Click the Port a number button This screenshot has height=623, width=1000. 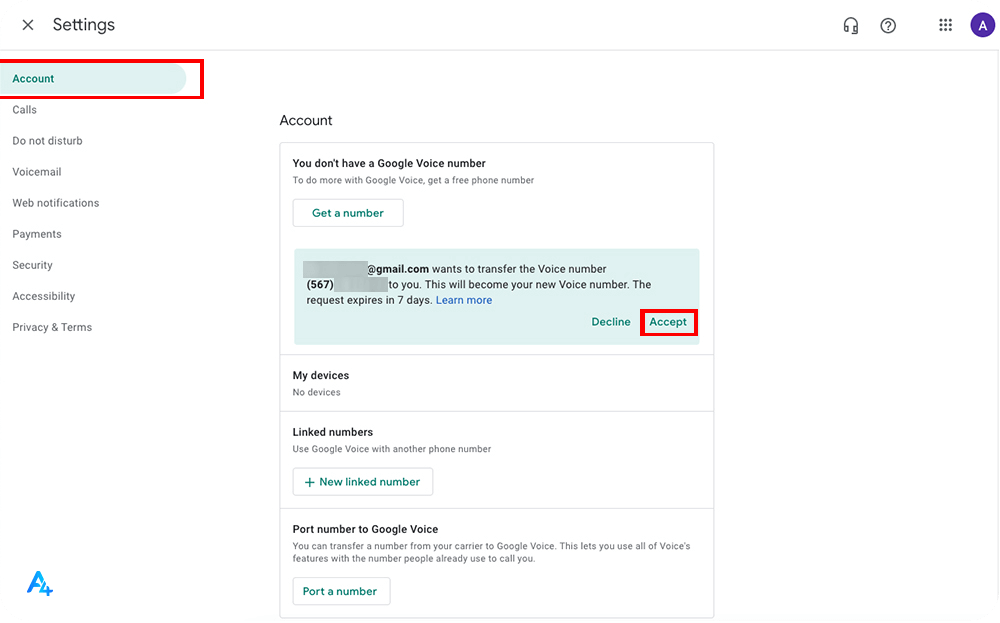tap(341, 592)
